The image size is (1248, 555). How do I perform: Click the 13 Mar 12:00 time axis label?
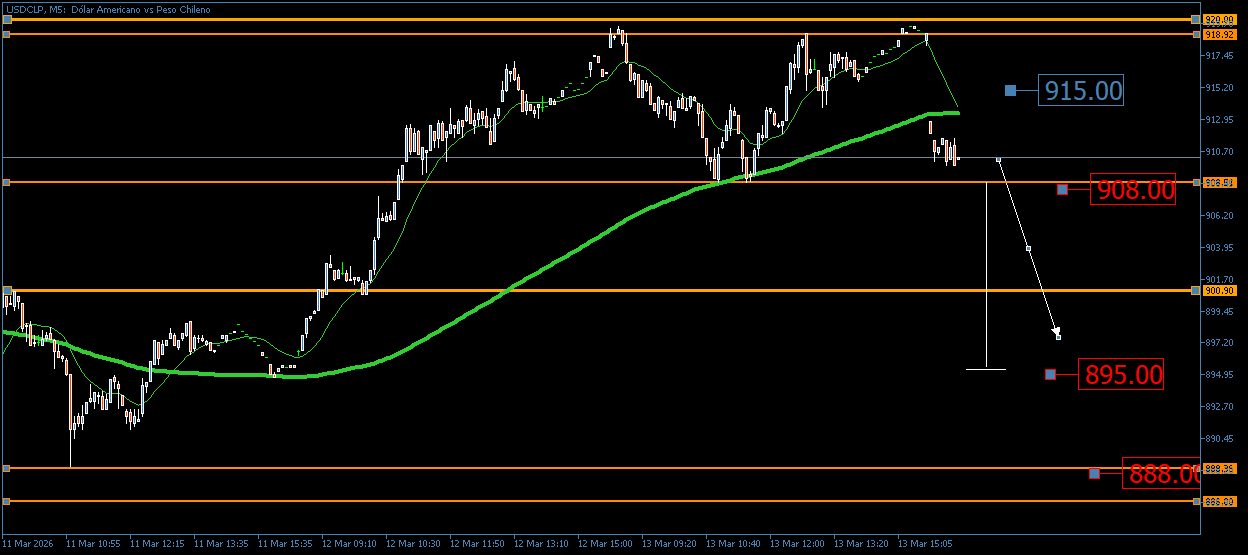click(x=797, y=544)
